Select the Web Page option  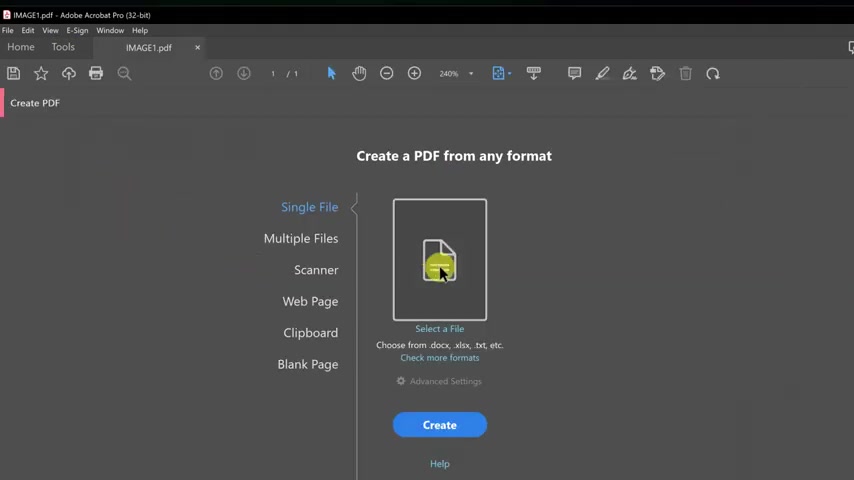pos(310,301)
